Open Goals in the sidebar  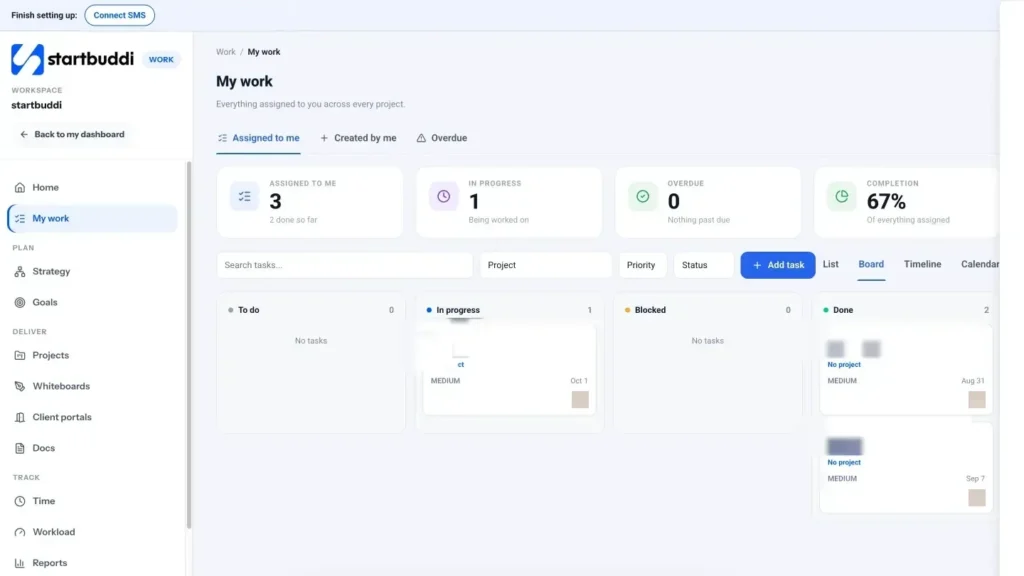coord(93,302)
